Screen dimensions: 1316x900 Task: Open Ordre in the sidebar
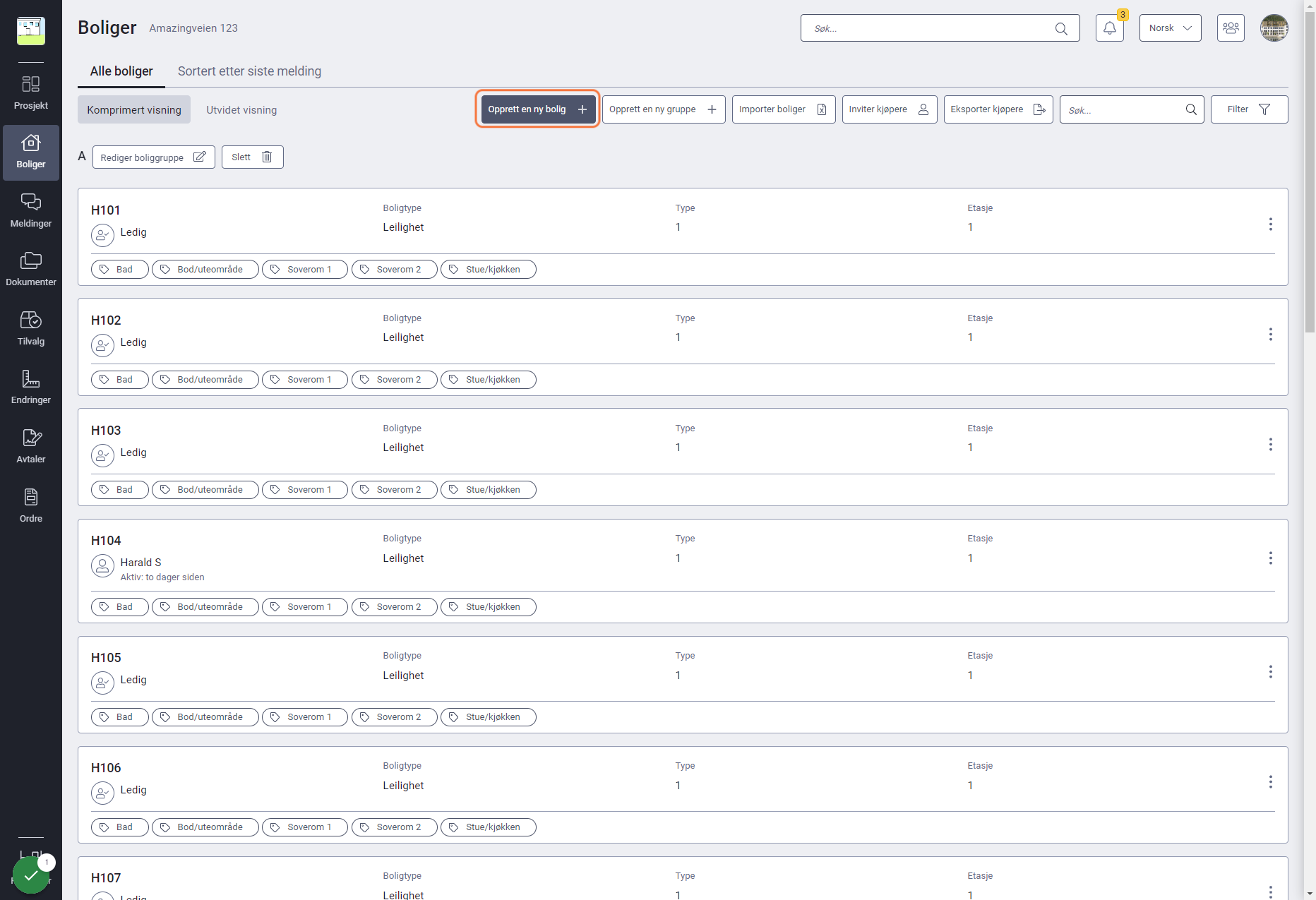point(31,506)
